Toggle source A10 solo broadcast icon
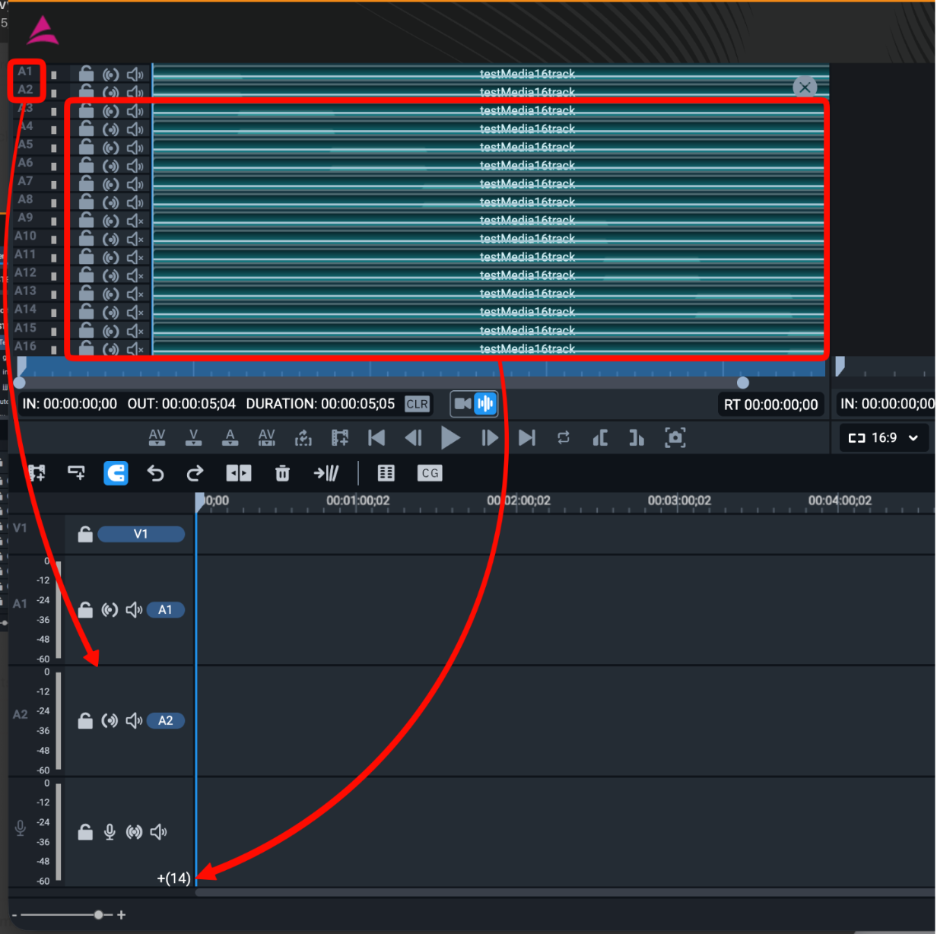This screenshot has width=936, height=934. [x=110, y=239]
